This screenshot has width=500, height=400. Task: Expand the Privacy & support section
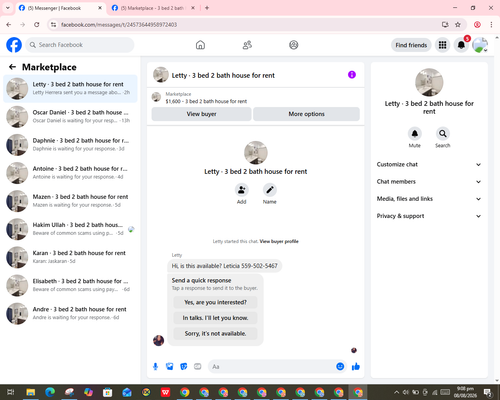(429, 216)
